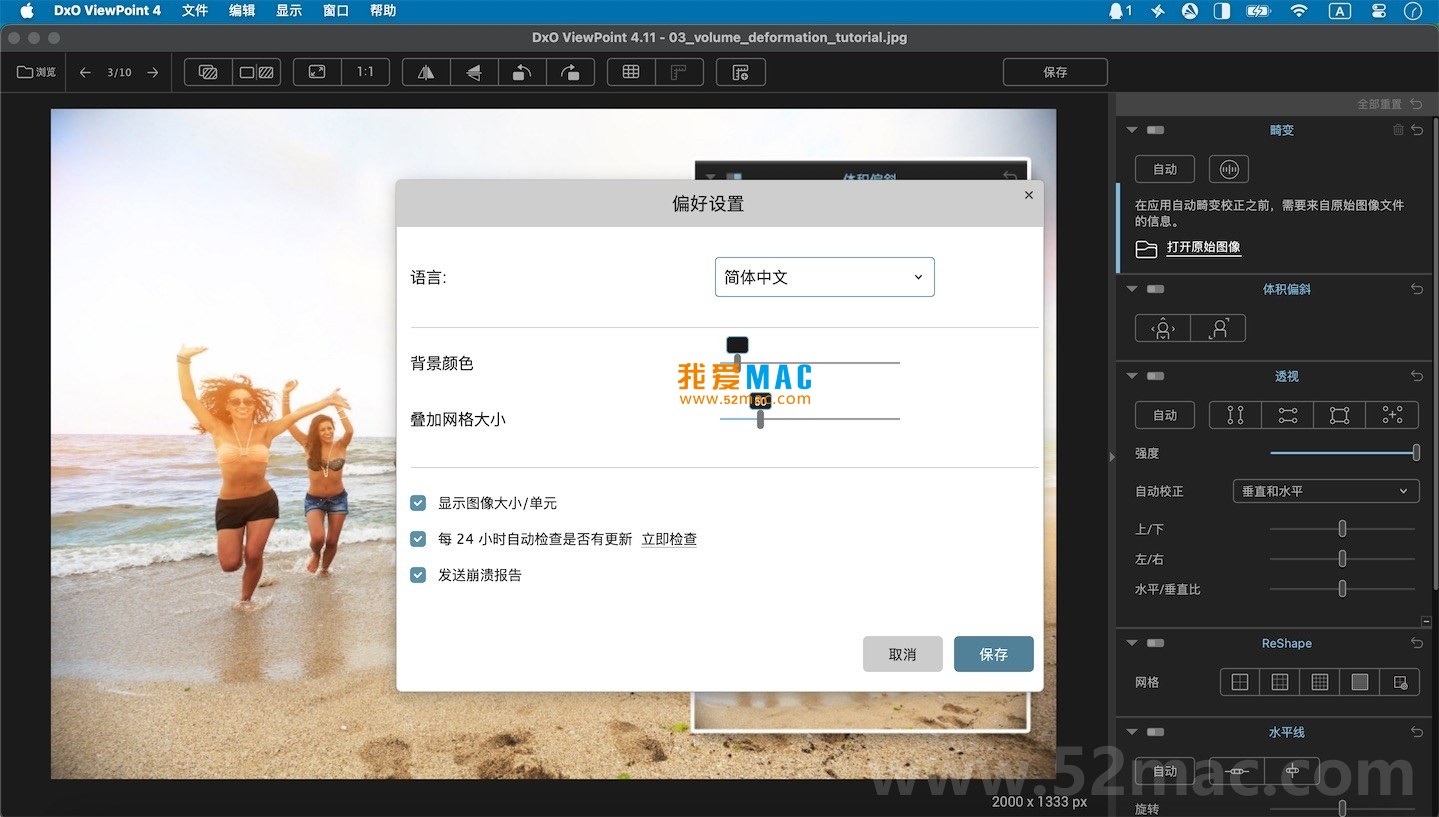Collapse the 体积偏斜 section triangle

(1132, 289)
